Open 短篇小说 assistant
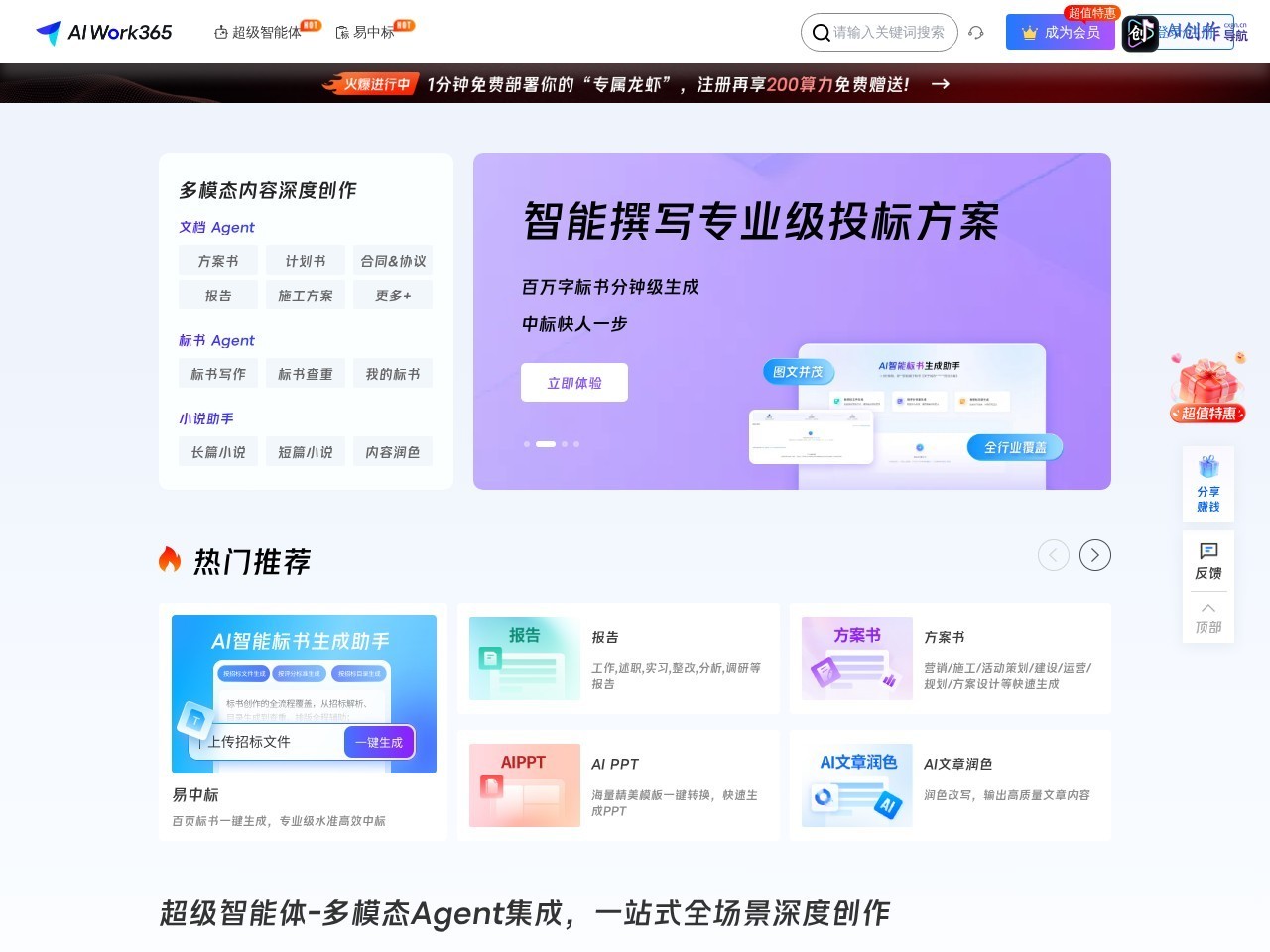The width and height of the screenshot is (1270, 952). click(x=306, y=452)
